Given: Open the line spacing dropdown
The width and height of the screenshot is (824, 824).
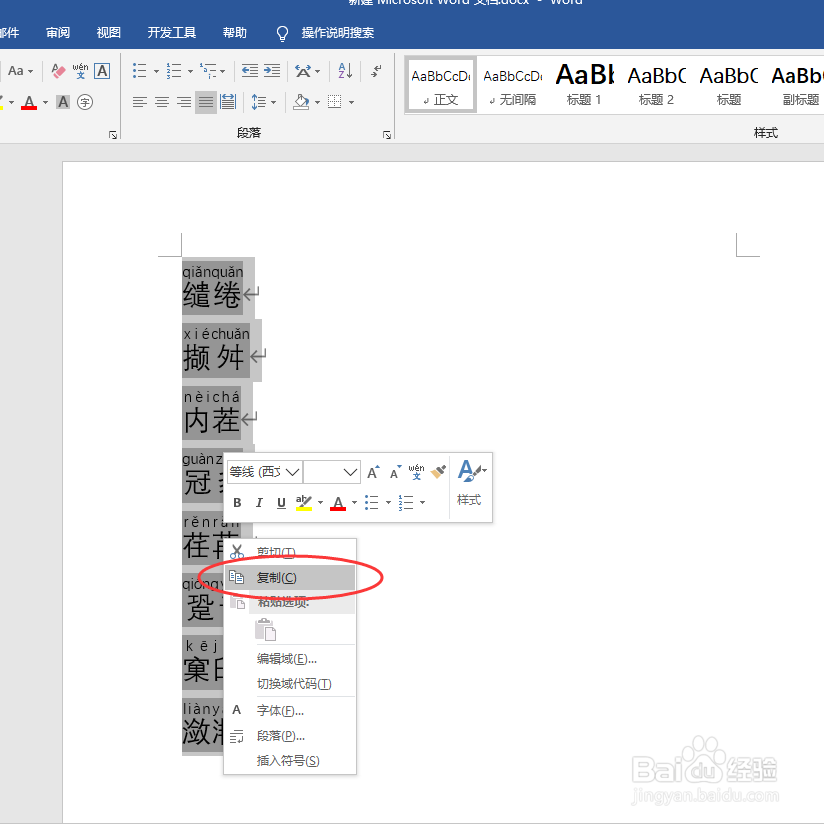Looking at the screenshot, I should (260, 103).
